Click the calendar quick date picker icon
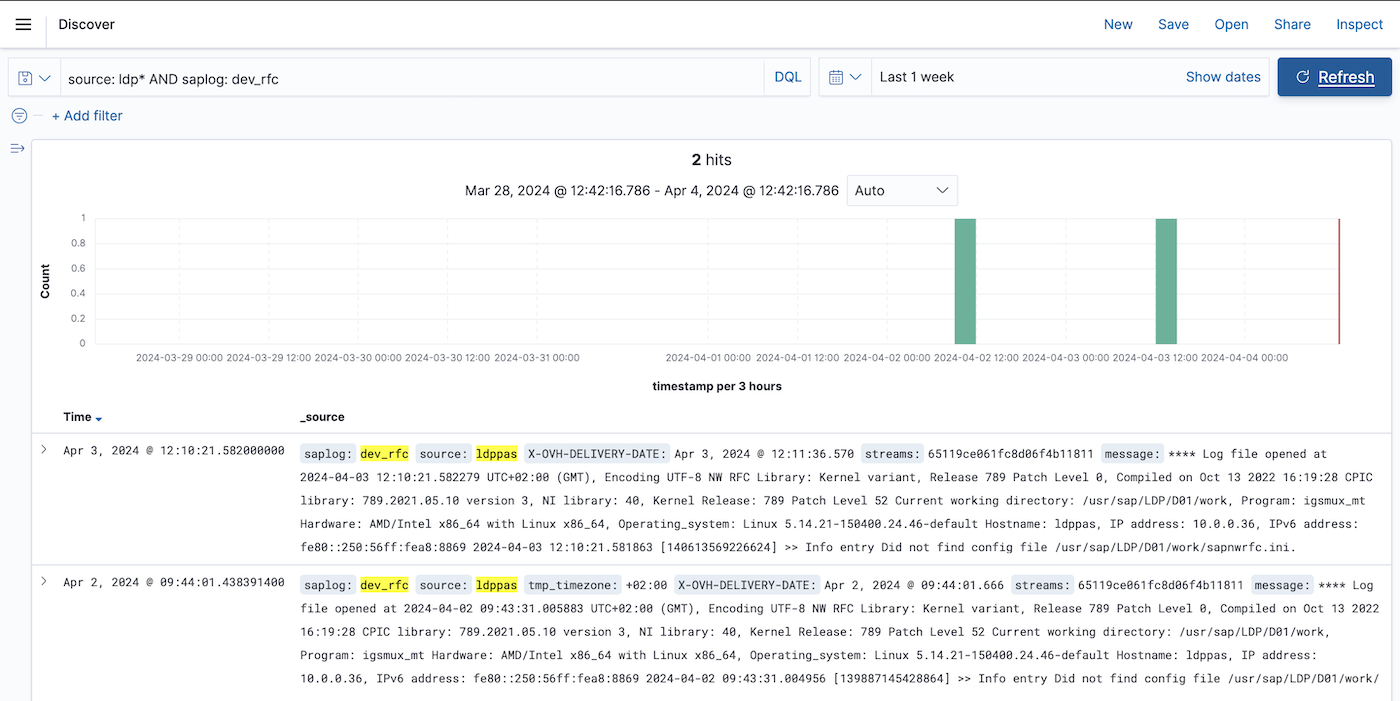 coord(845,78)
